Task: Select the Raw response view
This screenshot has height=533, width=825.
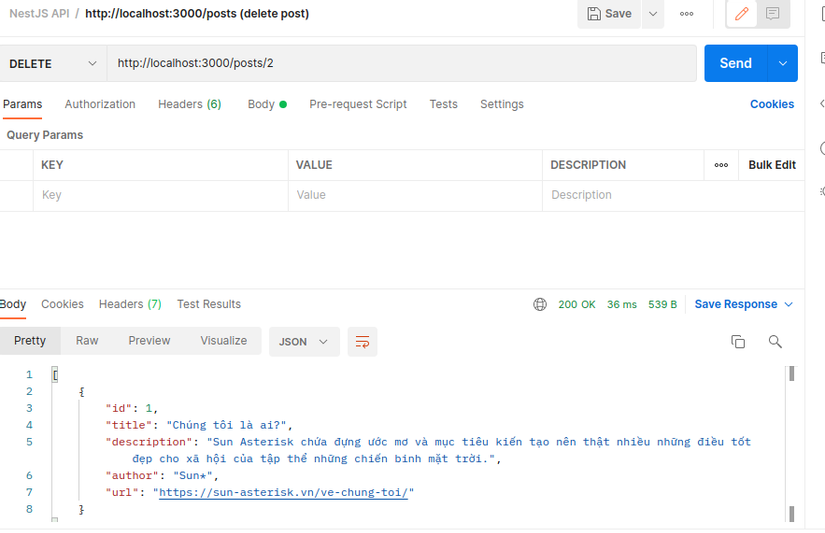Action: (87, 341)
